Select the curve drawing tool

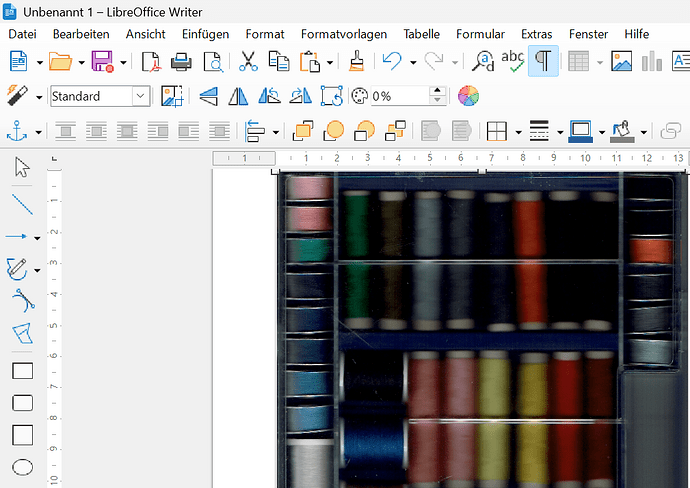23,301
